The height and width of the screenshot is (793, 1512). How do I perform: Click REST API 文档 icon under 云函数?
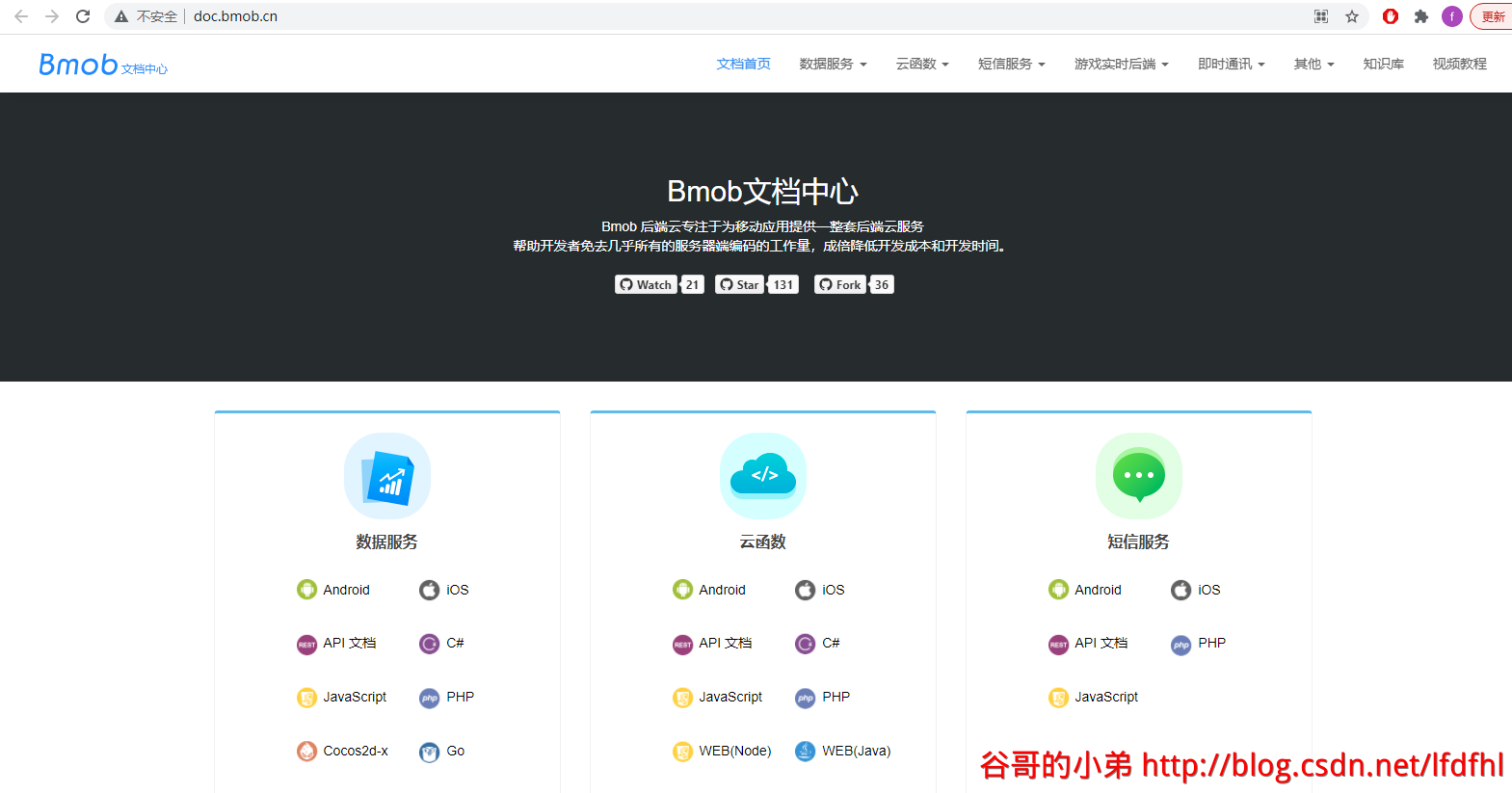682,644
